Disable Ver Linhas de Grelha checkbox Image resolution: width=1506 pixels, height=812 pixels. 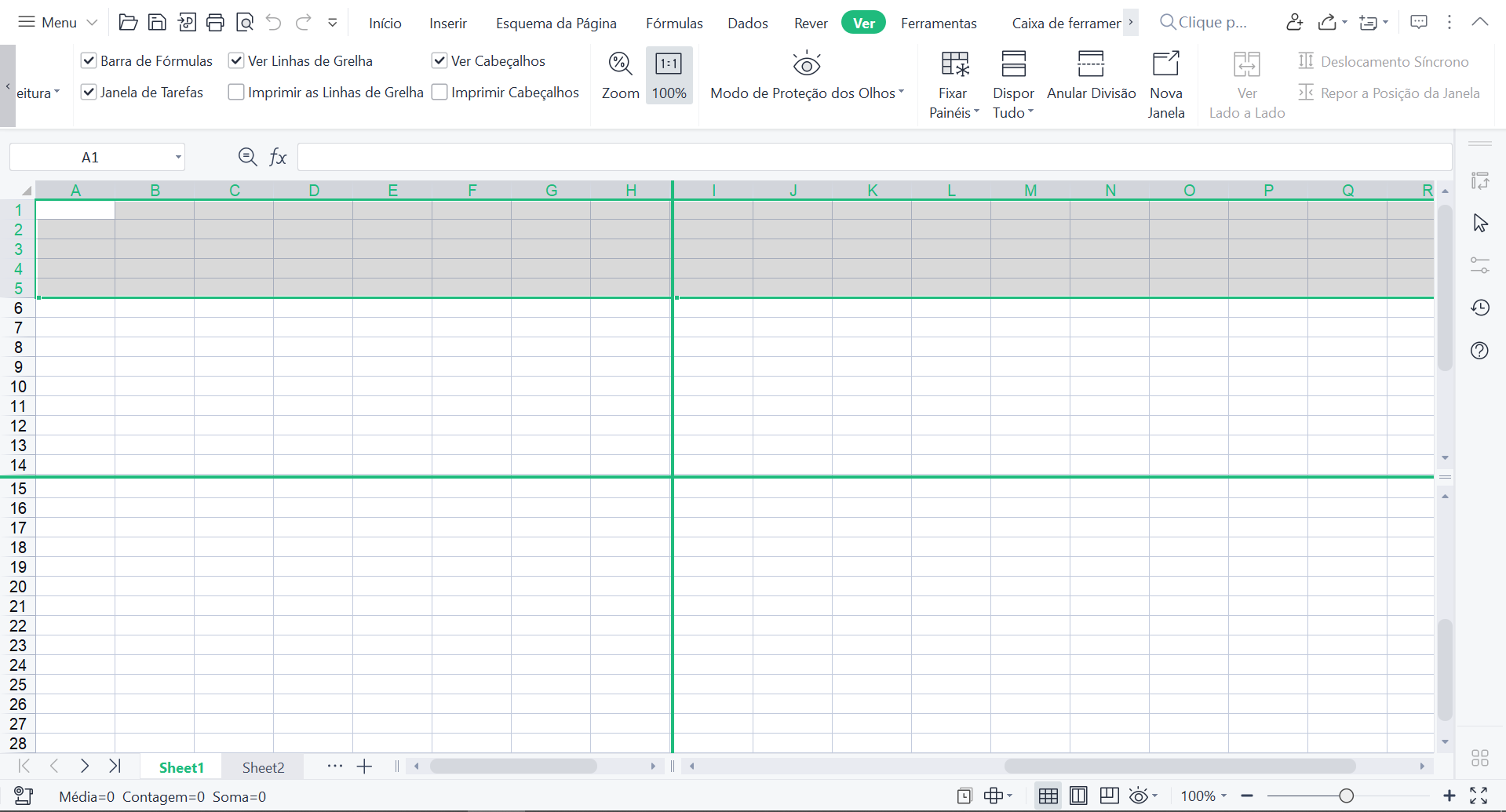236,60
